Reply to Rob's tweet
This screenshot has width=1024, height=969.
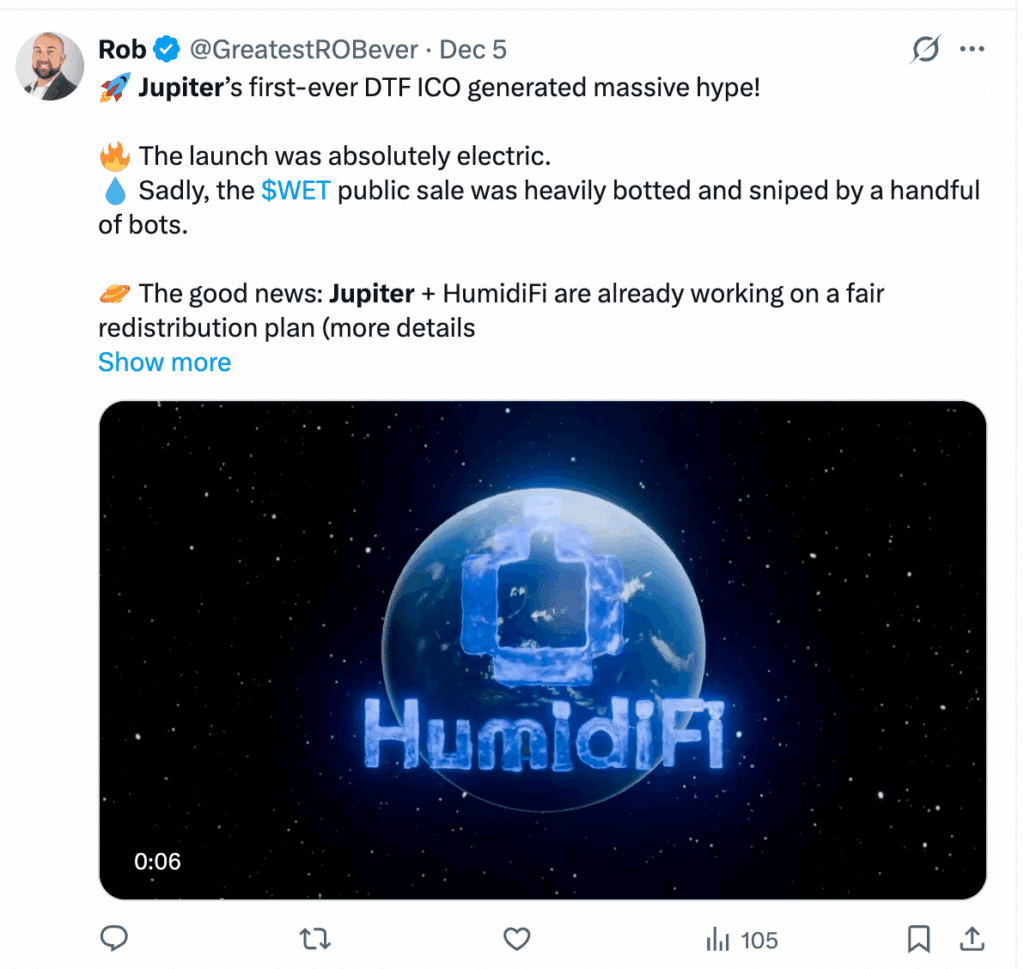tap(115, 938)
